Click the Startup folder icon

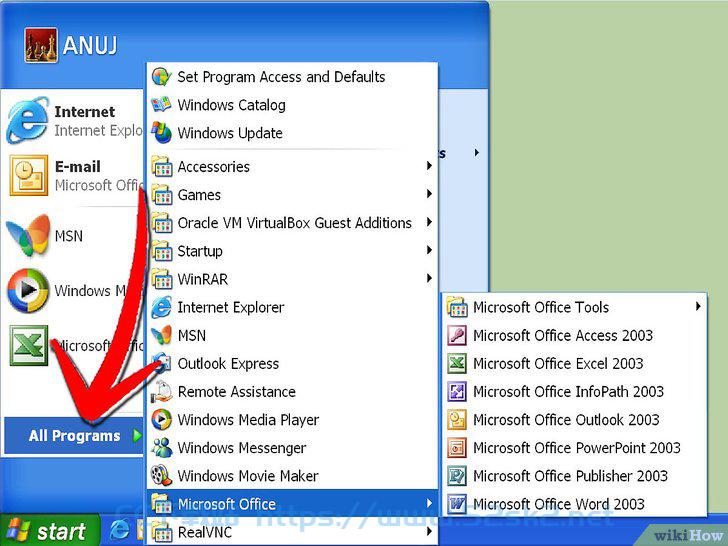tap(162, 251)
